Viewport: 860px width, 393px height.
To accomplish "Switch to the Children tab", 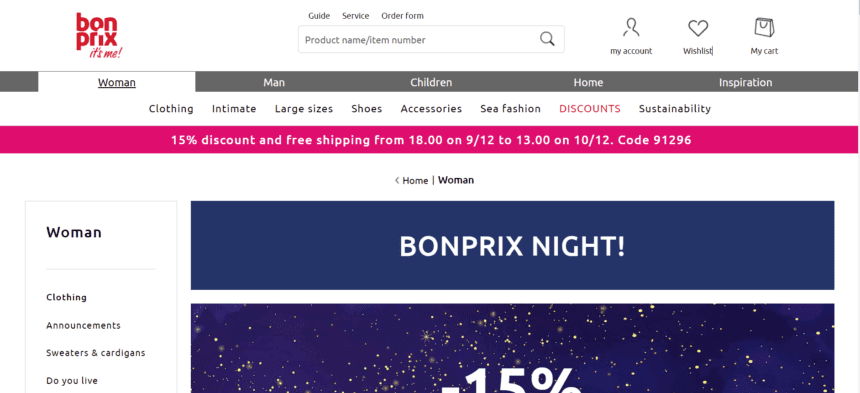I will pyautogui.click(x=431, y=82).
